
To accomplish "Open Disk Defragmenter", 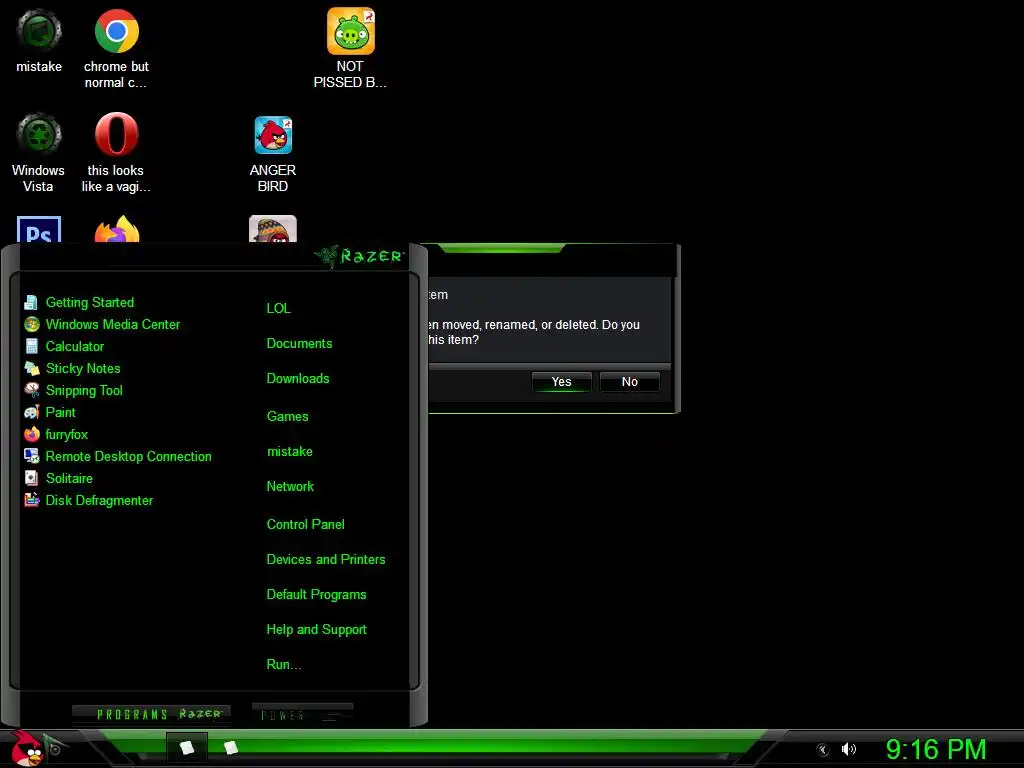I will 88,500.
